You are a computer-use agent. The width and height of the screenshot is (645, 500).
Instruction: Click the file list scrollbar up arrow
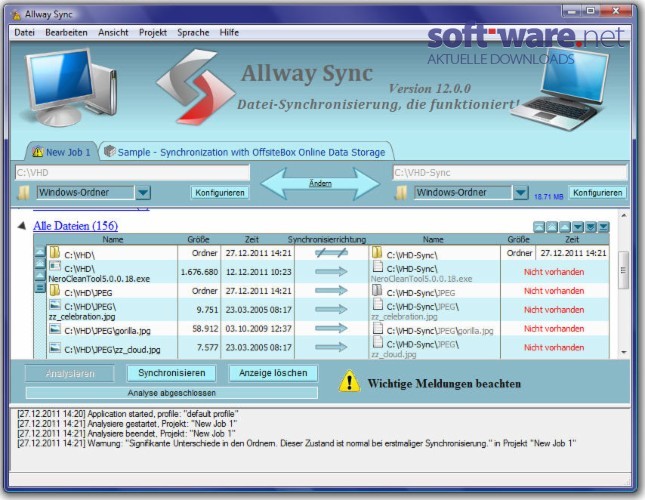pyautogui.click(x=624, y=215)
